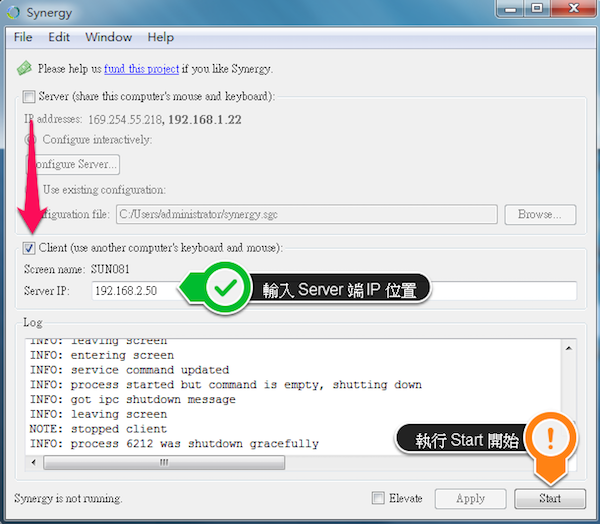
Task: Toggle the Elevate checkbox
Action: 378,498
